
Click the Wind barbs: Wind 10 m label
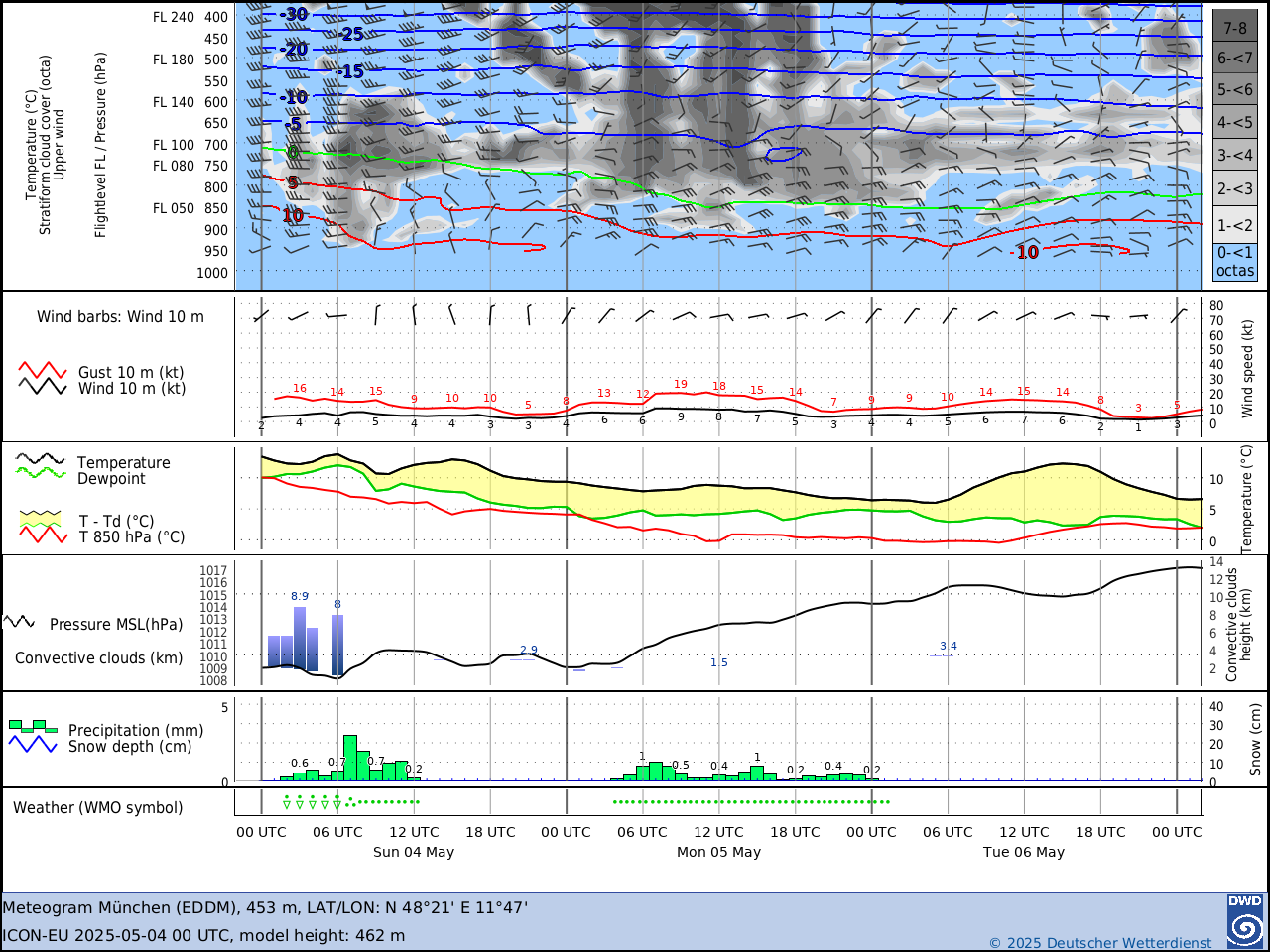pyautogui.click(x=120, y=317)
